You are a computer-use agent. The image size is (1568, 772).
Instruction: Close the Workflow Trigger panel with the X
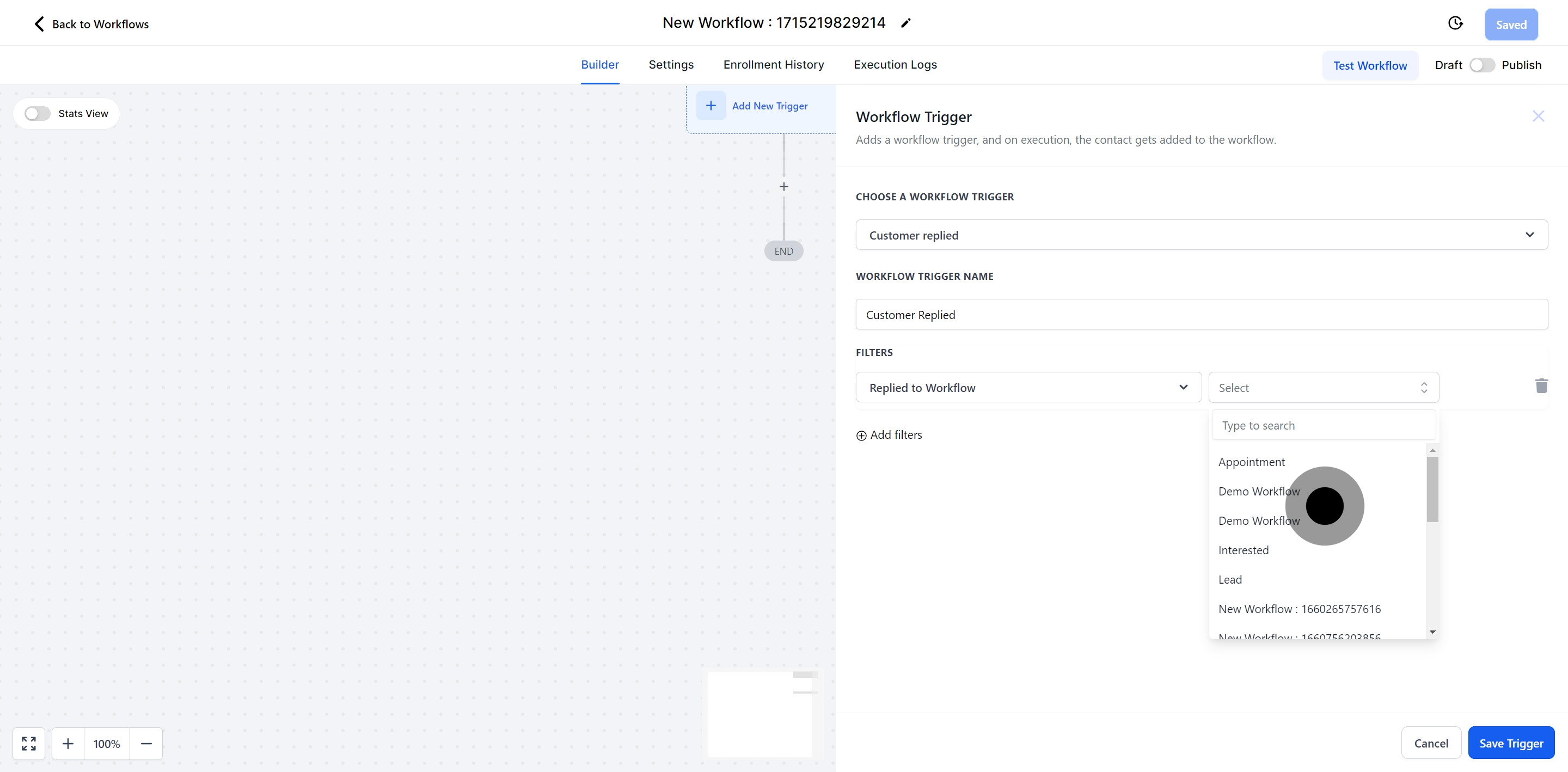coord(1538,115)
